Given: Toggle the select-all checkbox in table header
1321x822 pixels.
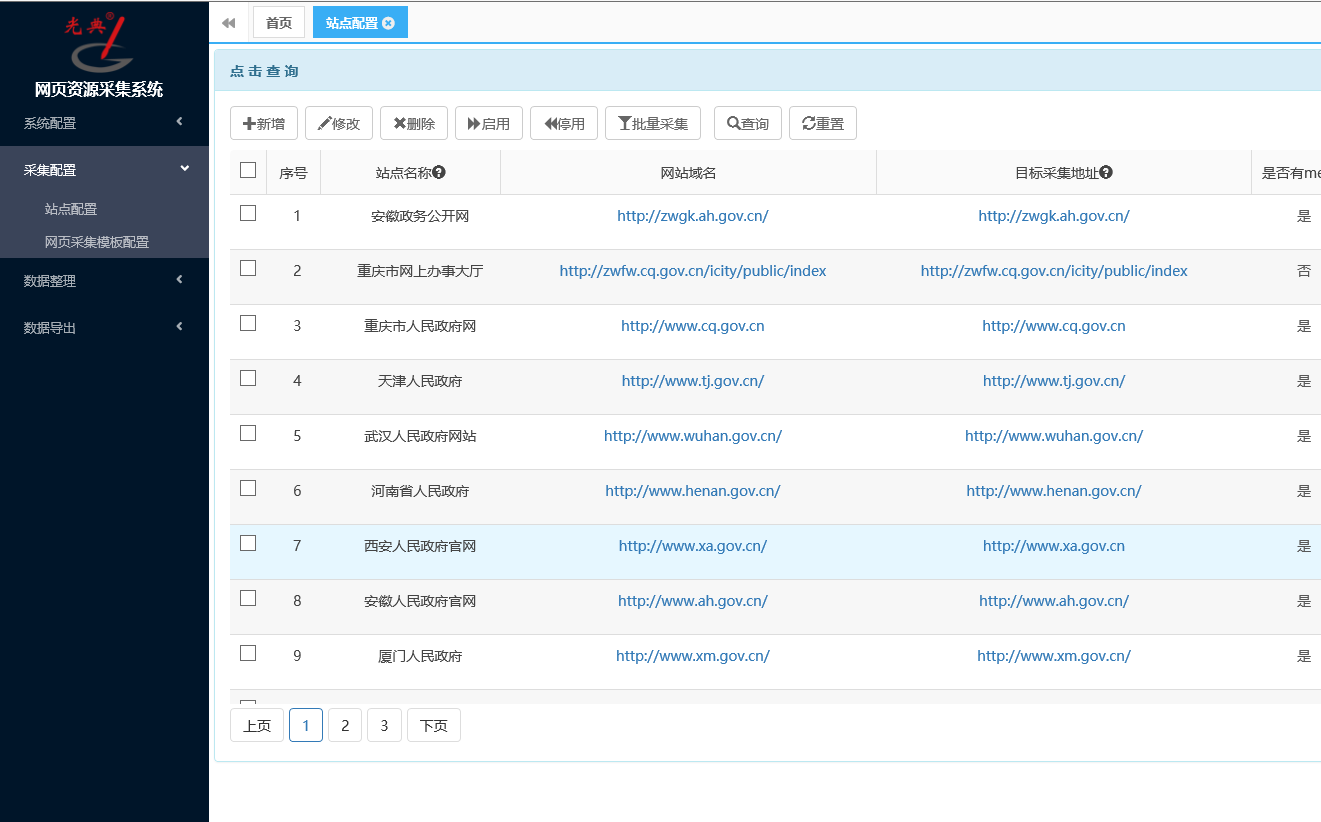Looking at the screenshot, I should [x=248, y=170].
